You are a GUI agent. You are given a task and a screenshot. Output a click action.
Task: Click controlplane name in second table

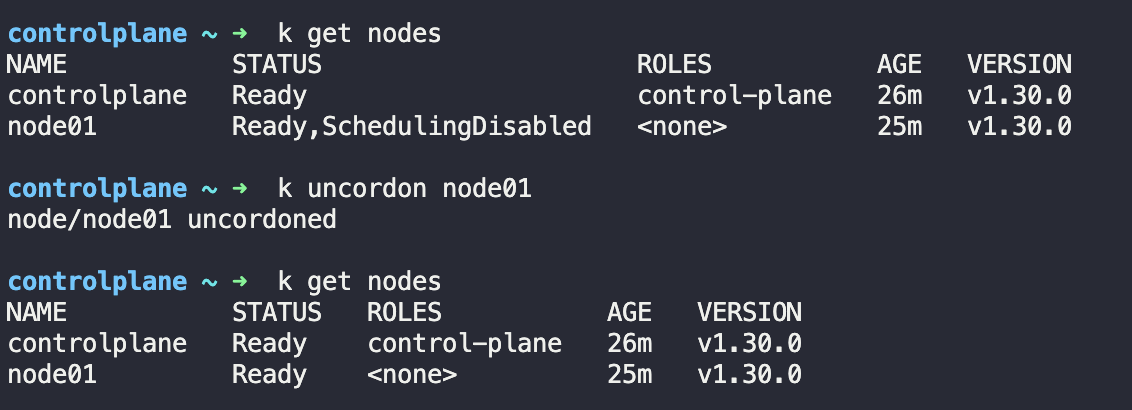97,344
